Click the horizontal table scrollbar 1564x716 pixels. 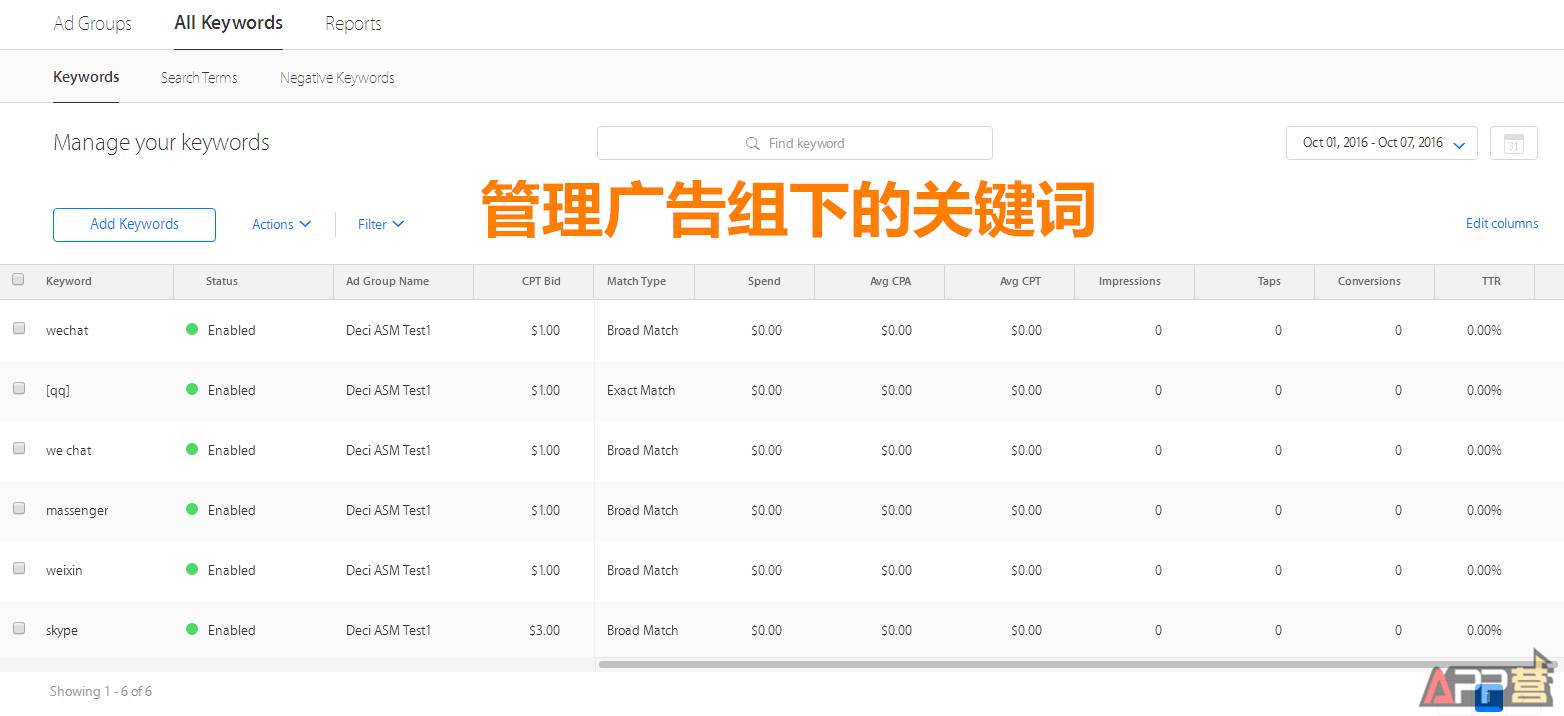[1077, 664]
